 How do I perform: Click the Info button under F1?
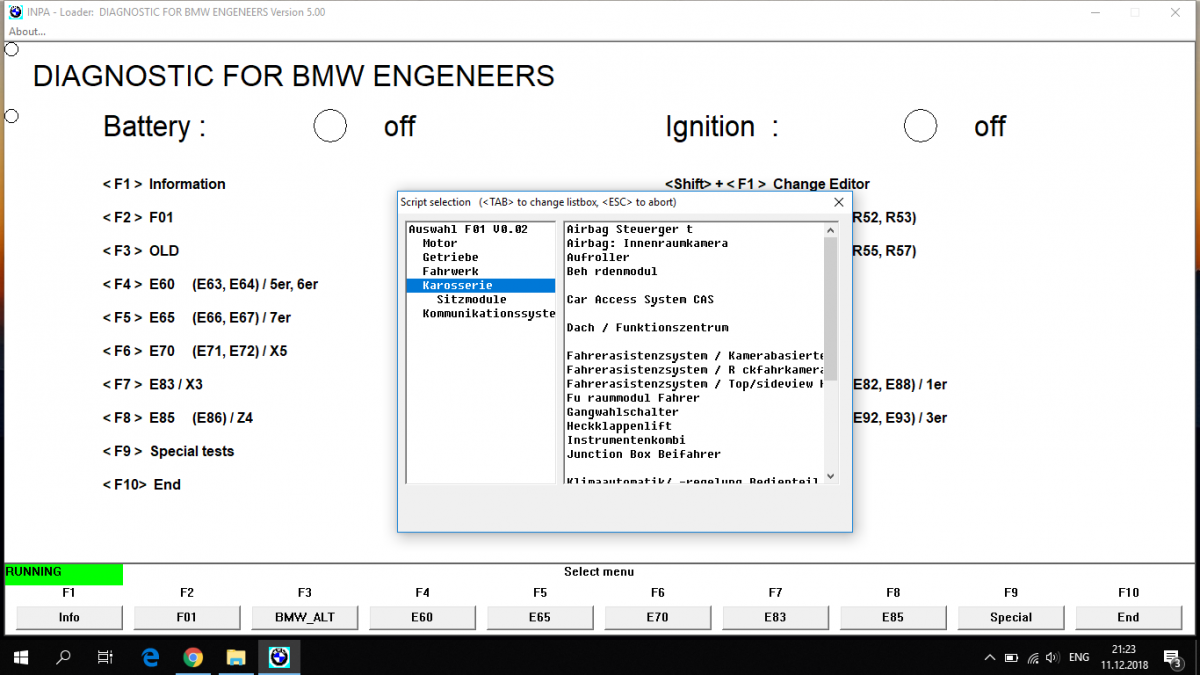(69, 617)
